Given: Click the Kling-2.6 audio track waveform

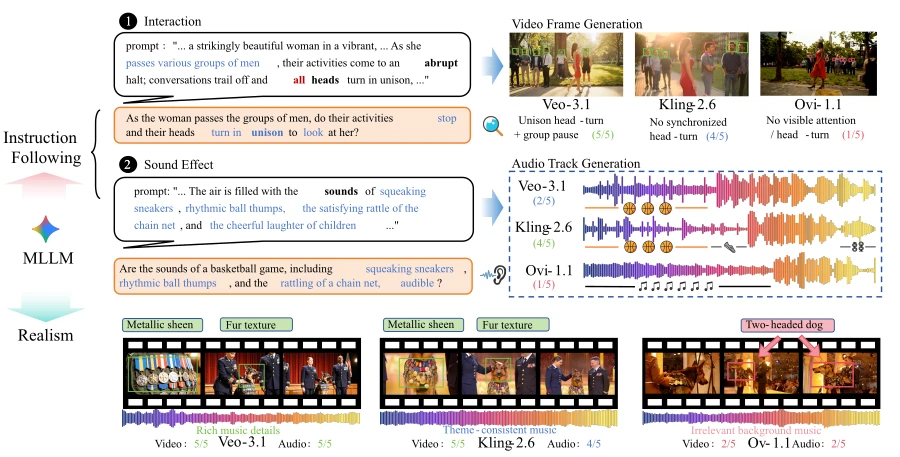Looking at the screenshot, I should [x=729, y=228].
